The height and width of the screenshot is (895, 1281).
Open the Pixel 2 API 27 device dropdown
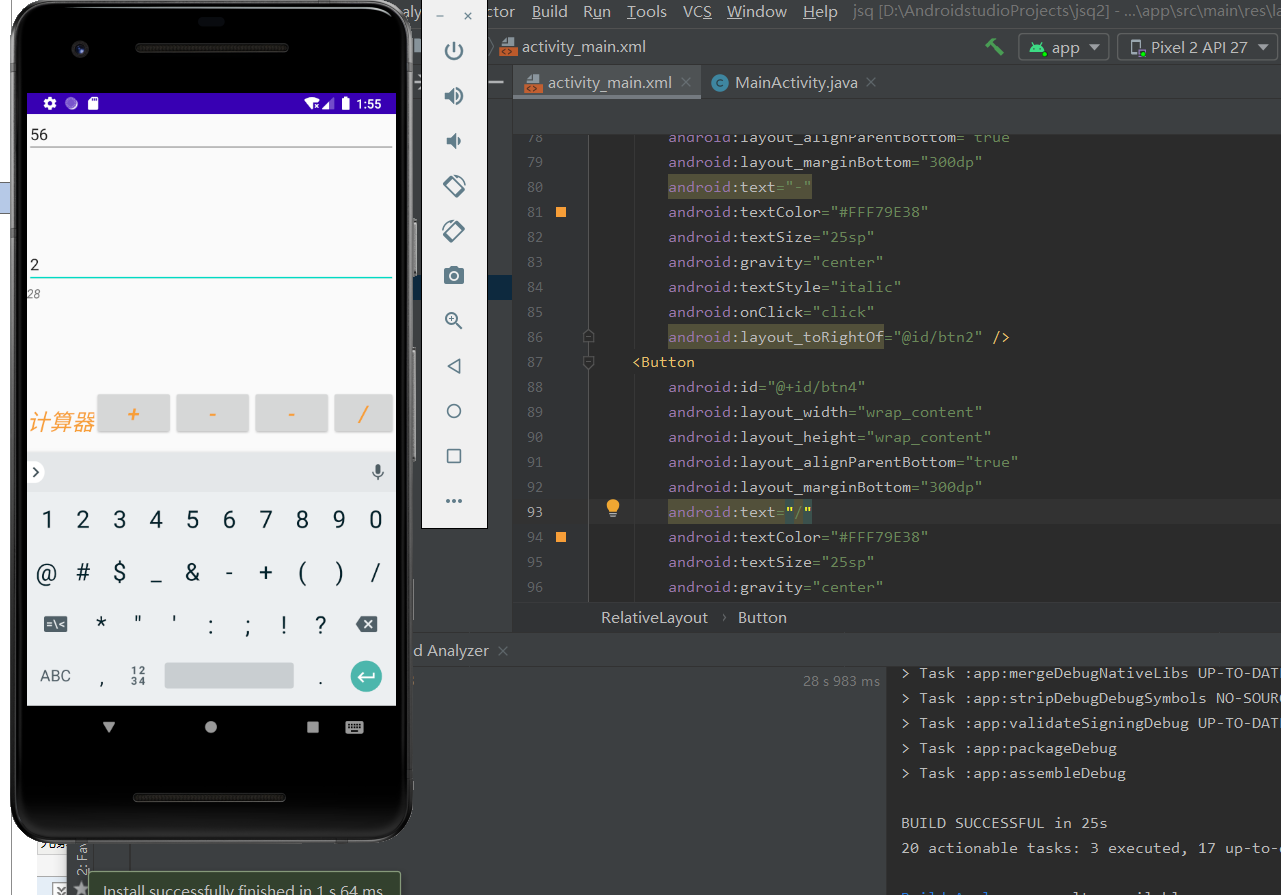coord(1199,47)
